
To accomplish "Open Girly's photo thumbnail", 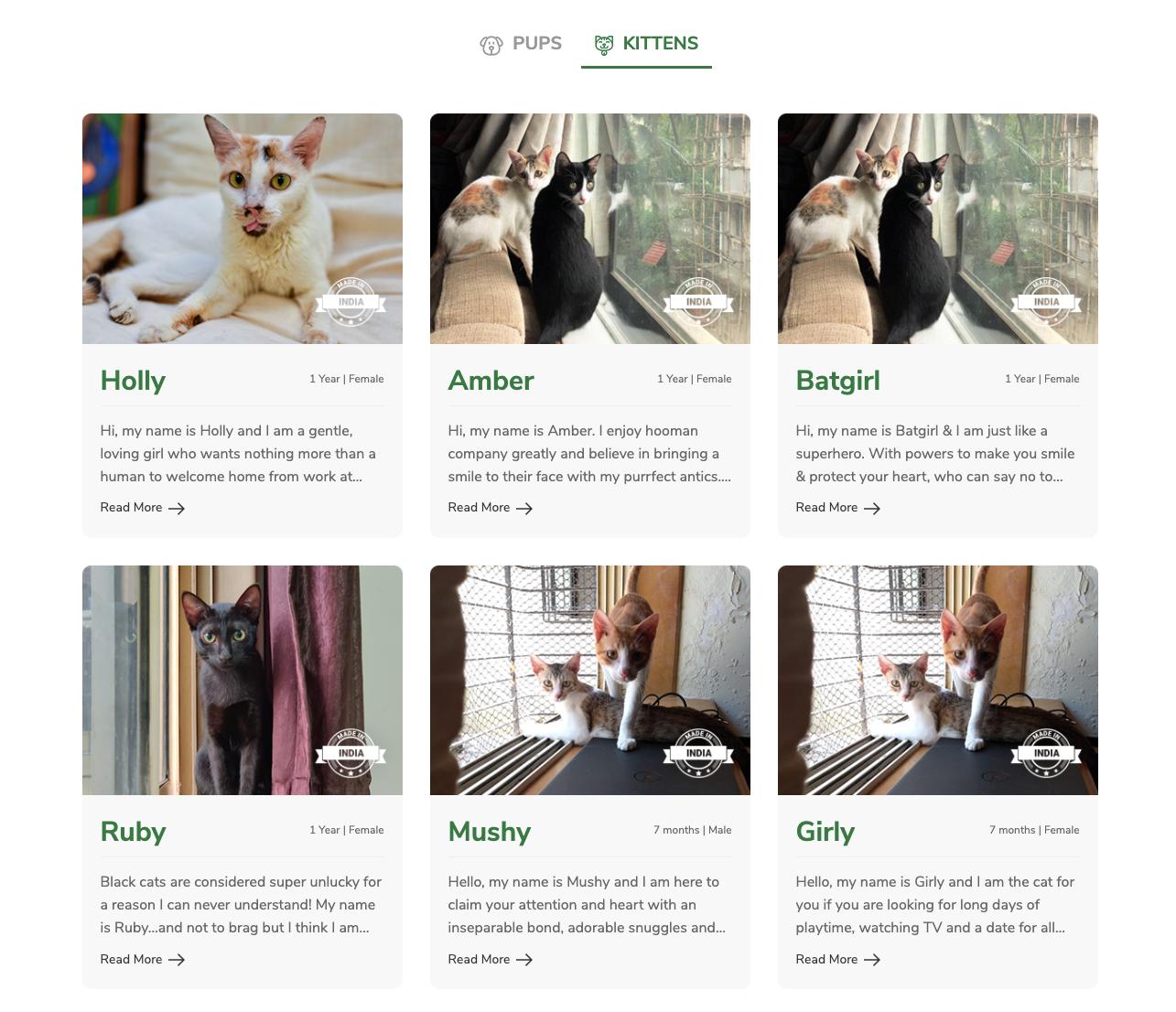I will 938,680.
